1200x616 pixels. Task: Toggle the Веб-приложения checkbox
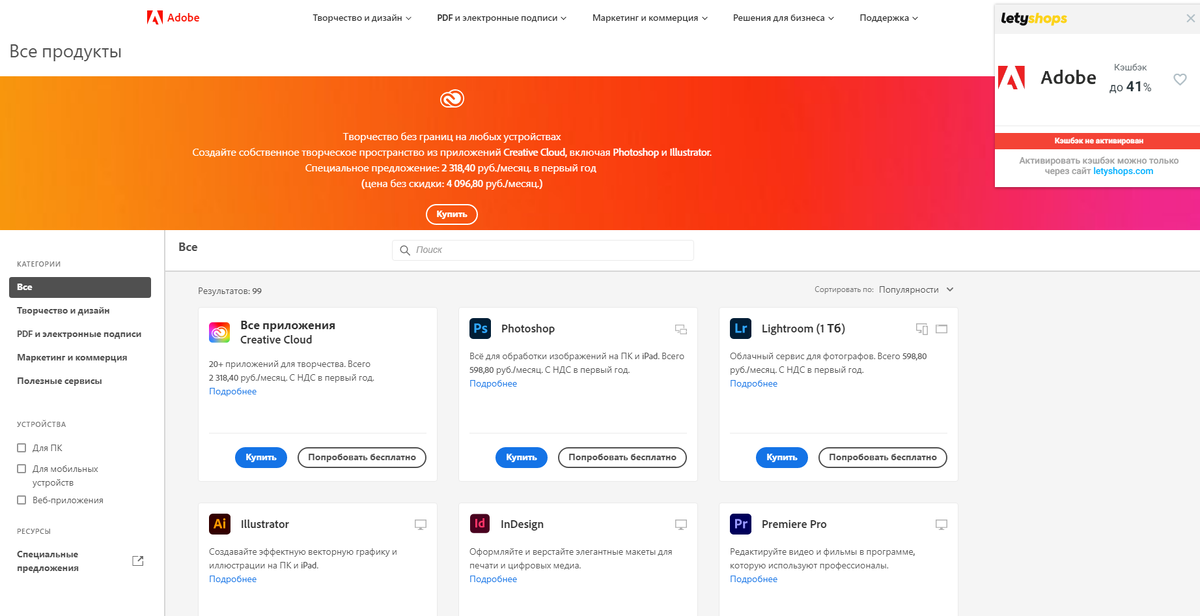tap(22, 499)
